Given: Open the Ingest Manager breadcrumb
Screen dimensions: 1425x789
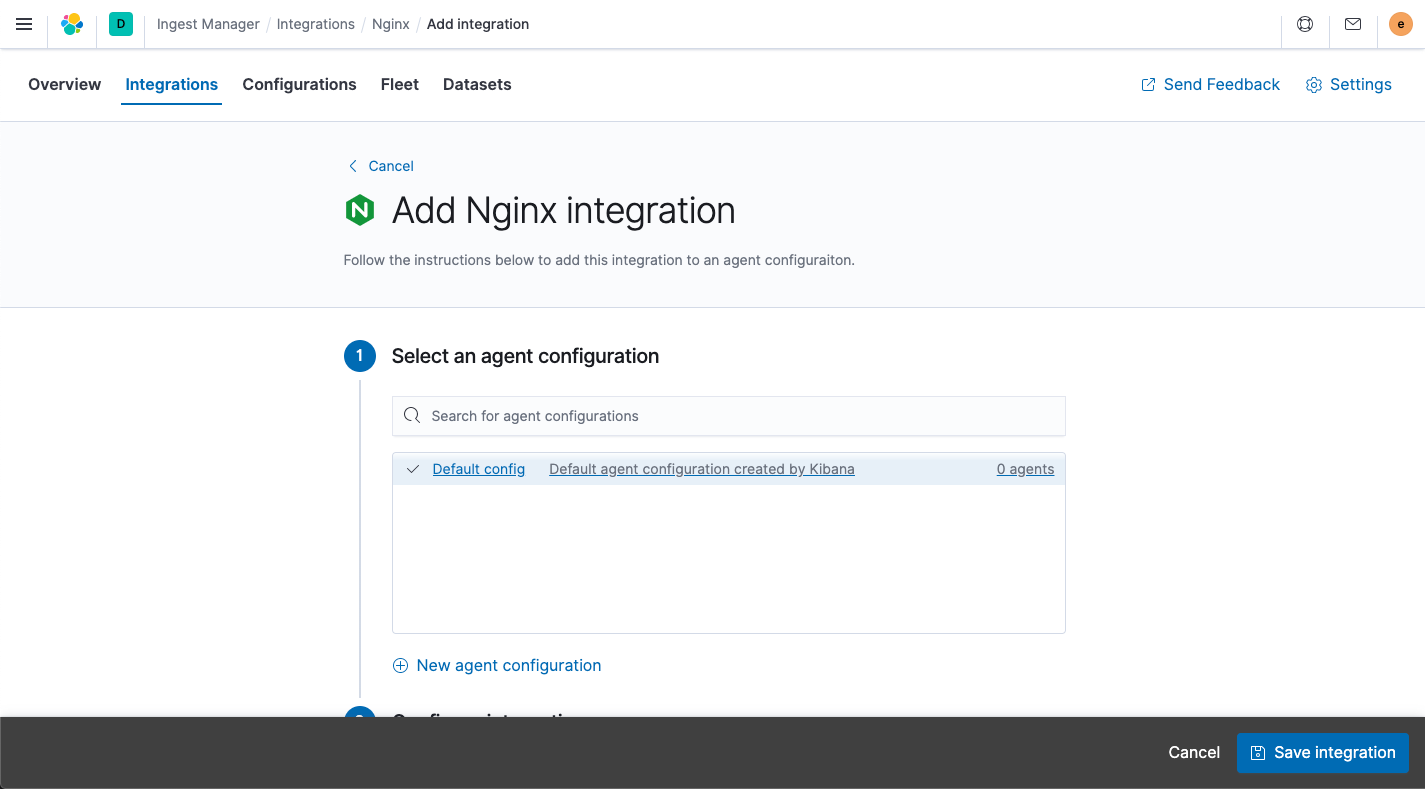Looking at the screenshot, I should [207, 24].
